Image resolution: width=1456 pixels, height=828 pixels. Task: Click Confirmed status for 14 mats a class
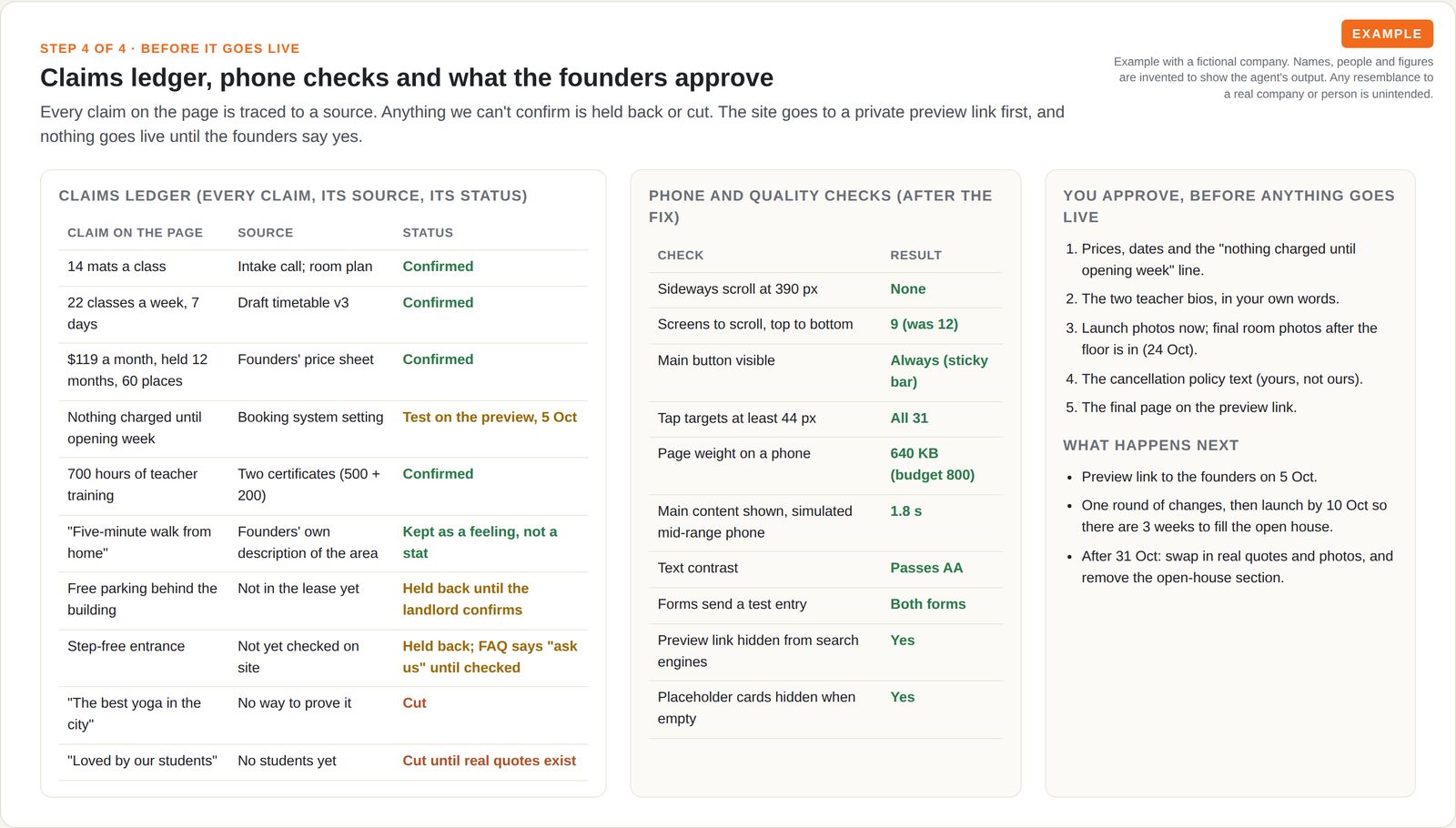pos(438,267)
